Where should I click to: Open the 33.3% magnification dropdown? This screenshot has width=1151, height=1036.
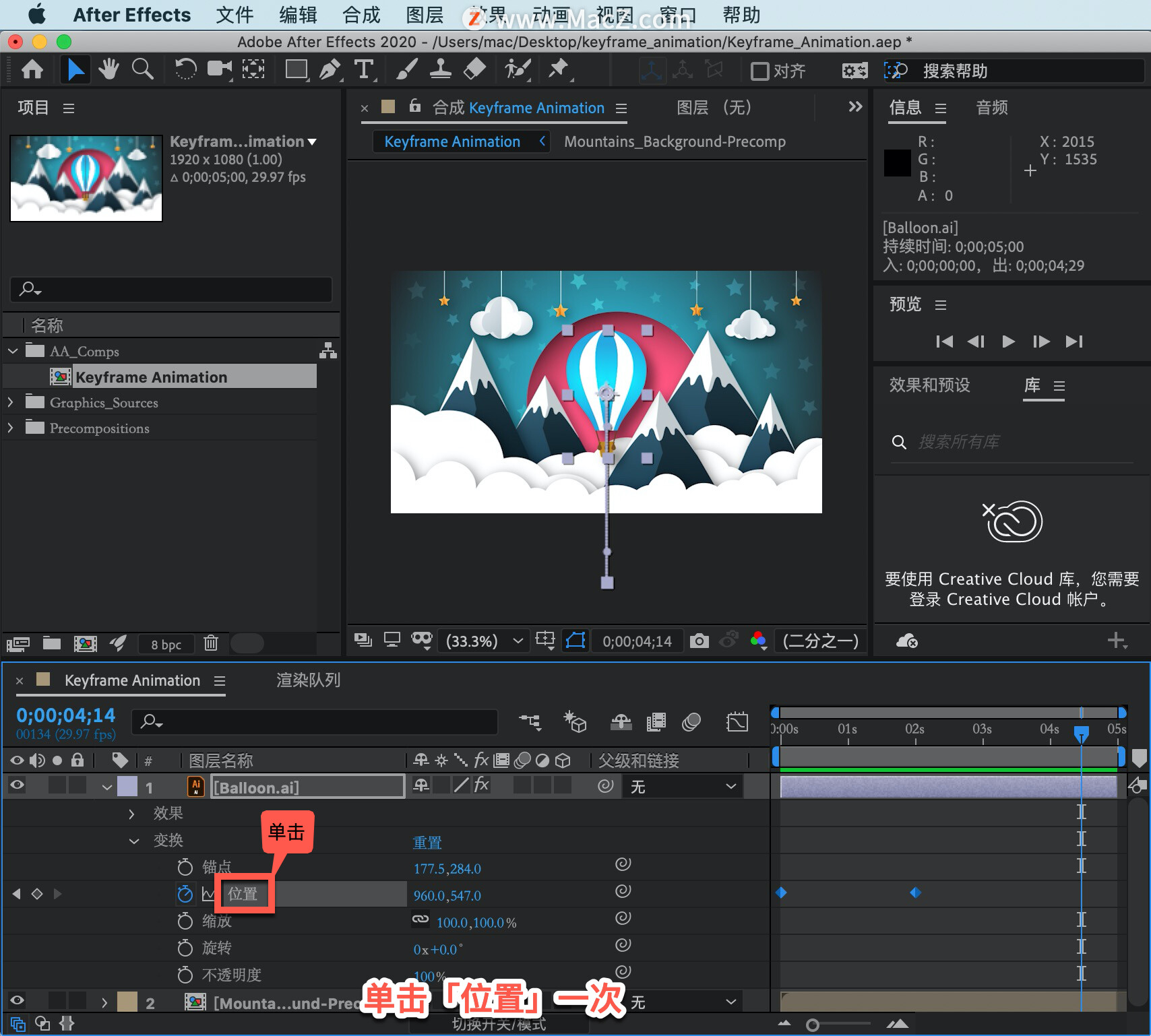click(484, 641)
